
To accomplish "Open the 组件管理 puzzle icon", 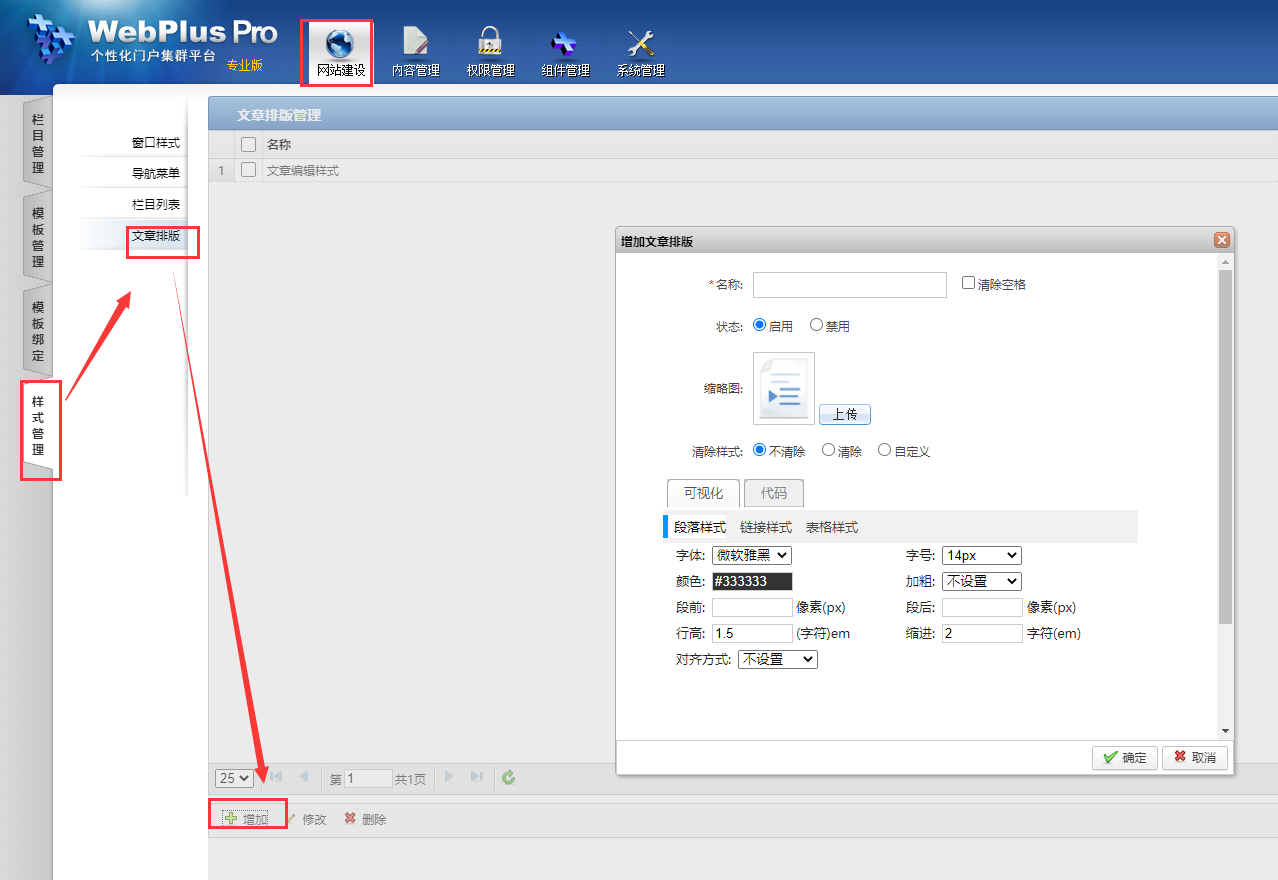I will pyautogui.click(x=564, y=43).
